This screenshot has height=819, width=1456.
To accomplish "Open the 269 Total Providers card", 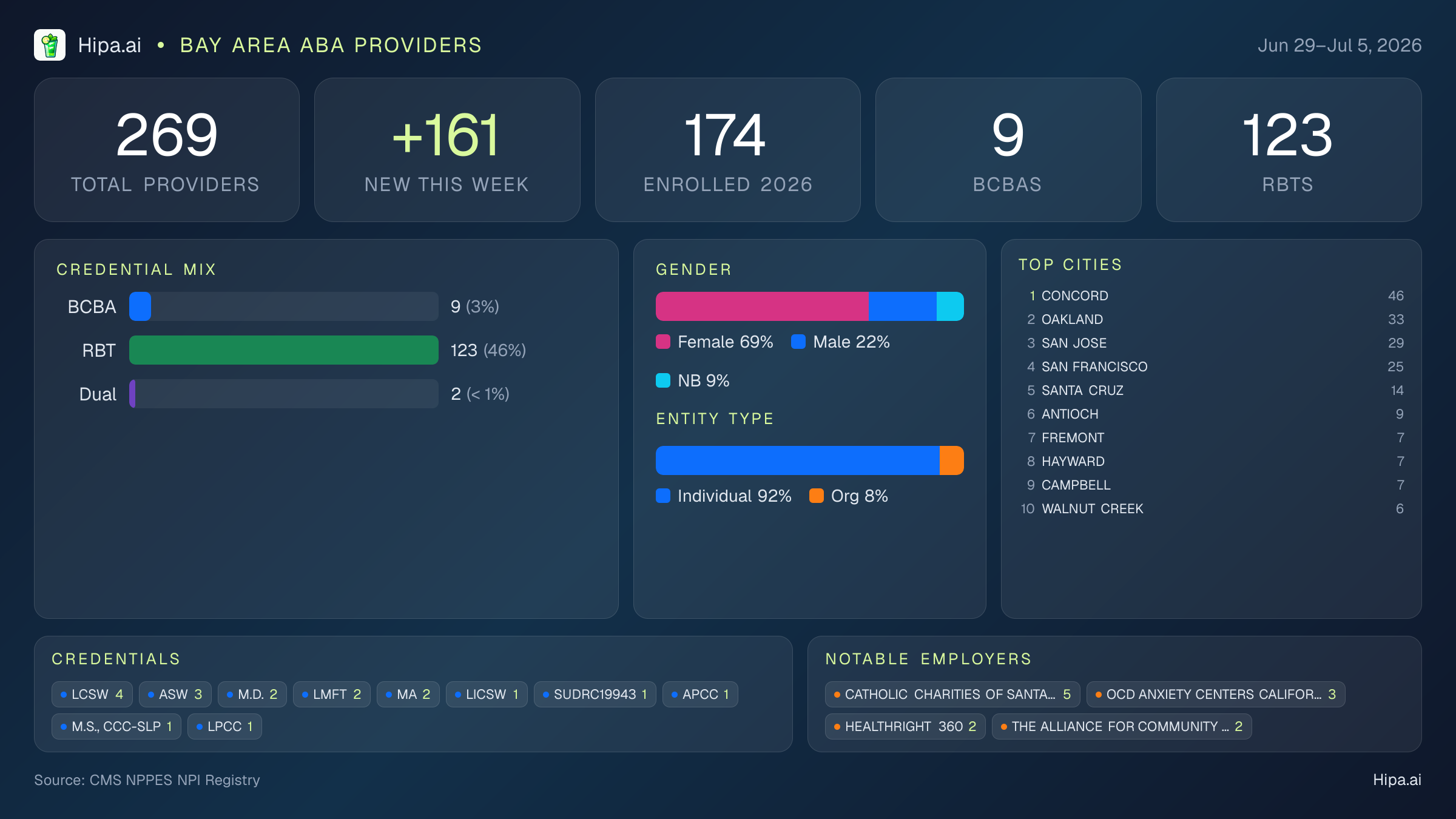I will (x=167, y=150).
